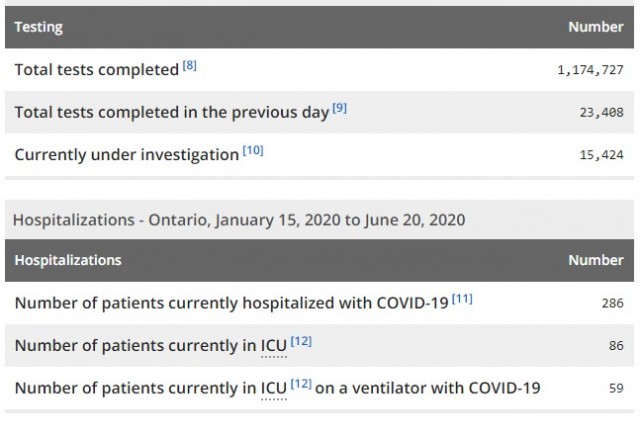Click the Hospitalizations column header
The image size is (640, 437).
tap(68, 260)
